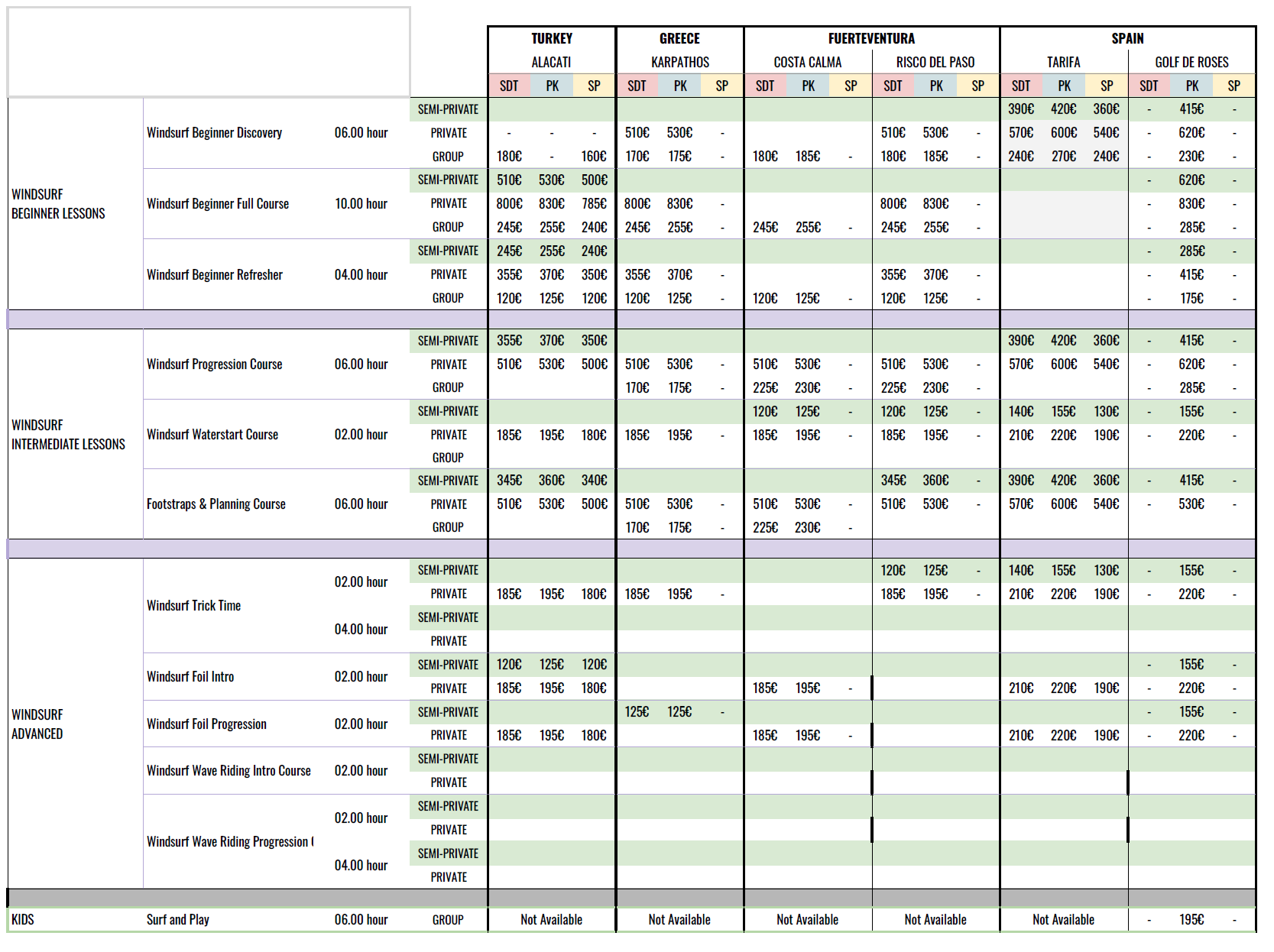Viewport: 1274px width, 952px height.
Task: Click the Windsurf Wave Riding Progression name
Action: [229, 842]
